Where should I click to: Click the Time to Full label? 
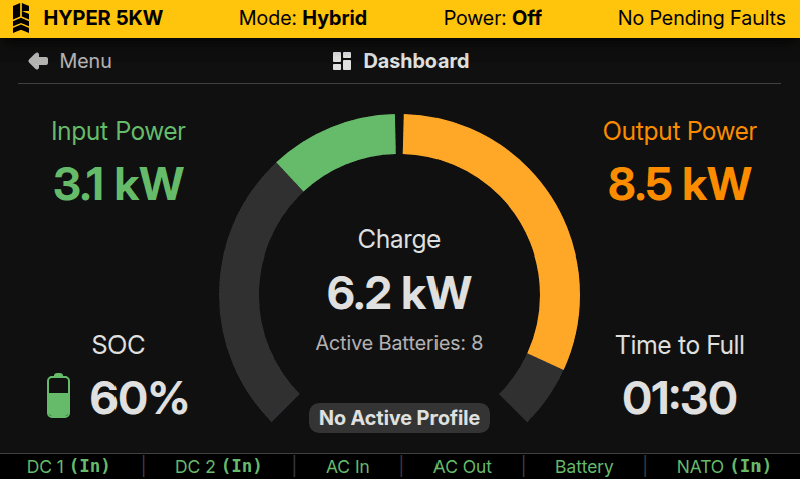click(x=680, y=345)
